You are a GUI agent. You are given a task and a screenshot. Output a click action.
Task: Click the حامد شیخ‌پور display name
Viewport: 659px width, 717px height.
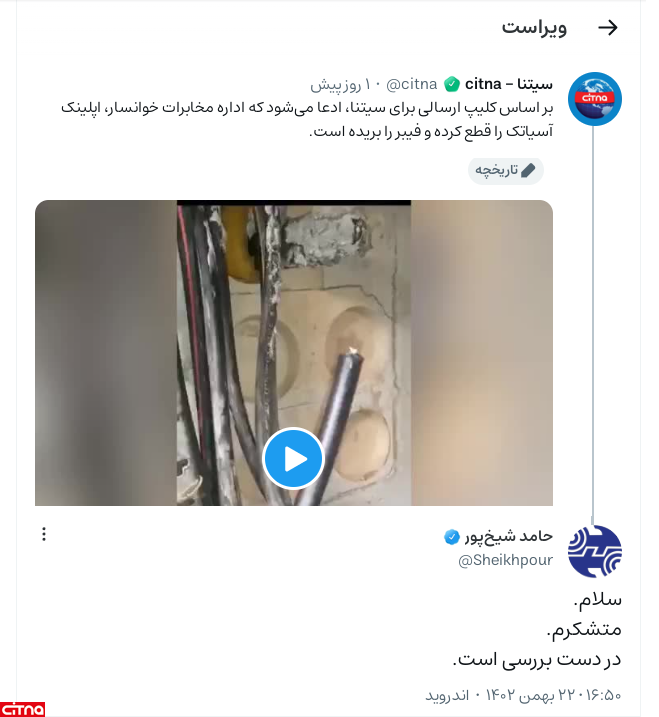click(x=509, y=536)
